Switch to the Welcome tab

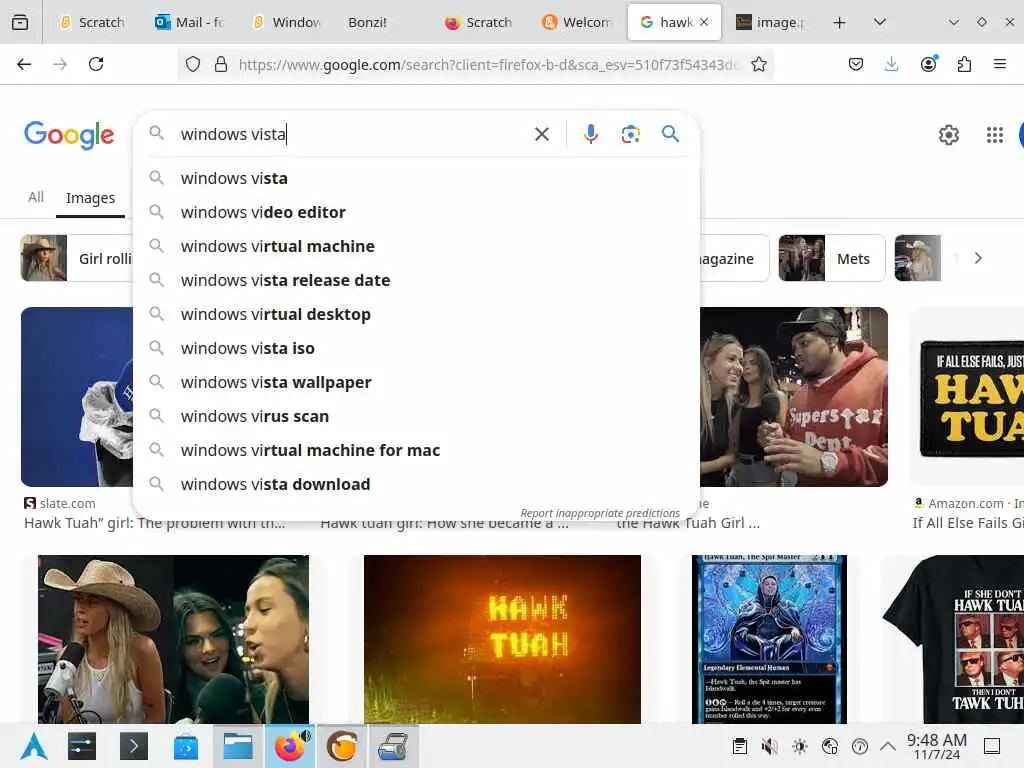[577, 22]
